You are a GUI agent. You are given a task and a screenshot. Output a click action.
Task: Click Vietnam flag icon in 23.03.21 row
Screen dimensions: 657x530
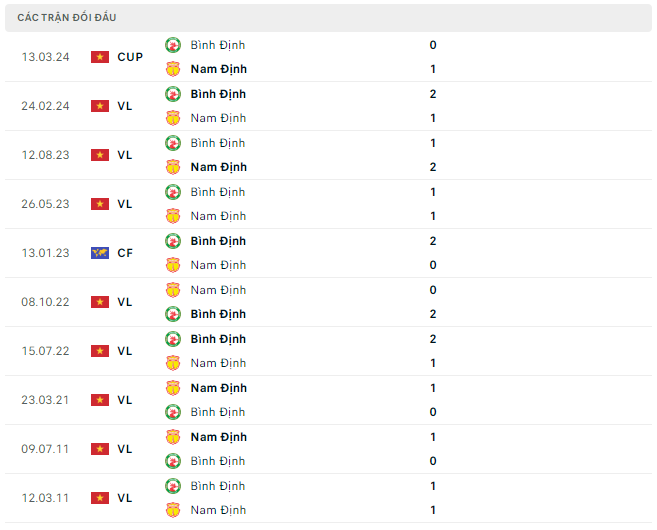tap(100, 400)
